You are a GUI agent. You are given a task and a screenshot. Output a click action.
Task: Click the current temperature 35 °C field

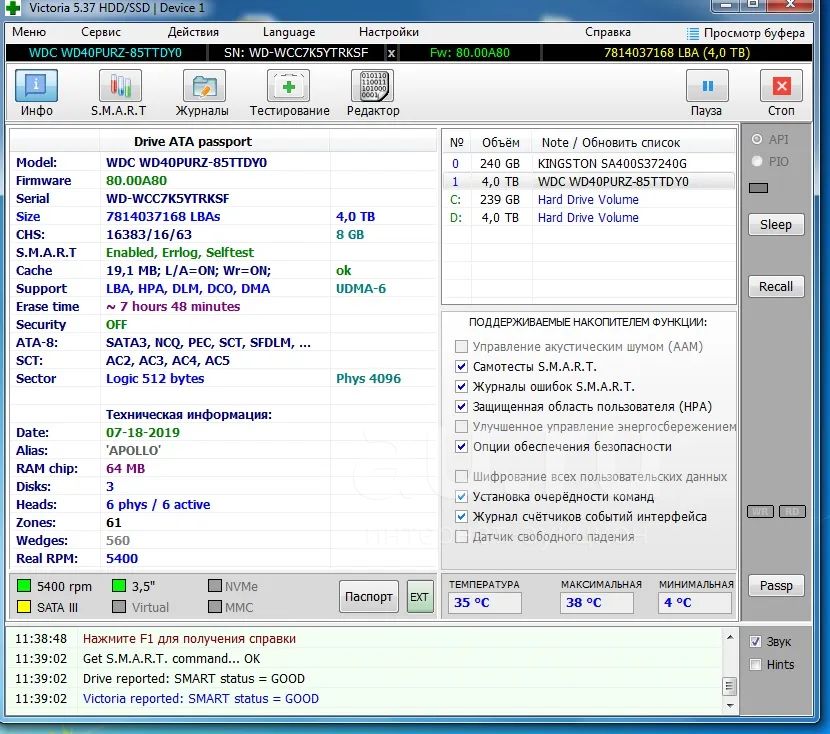(484, 602)
